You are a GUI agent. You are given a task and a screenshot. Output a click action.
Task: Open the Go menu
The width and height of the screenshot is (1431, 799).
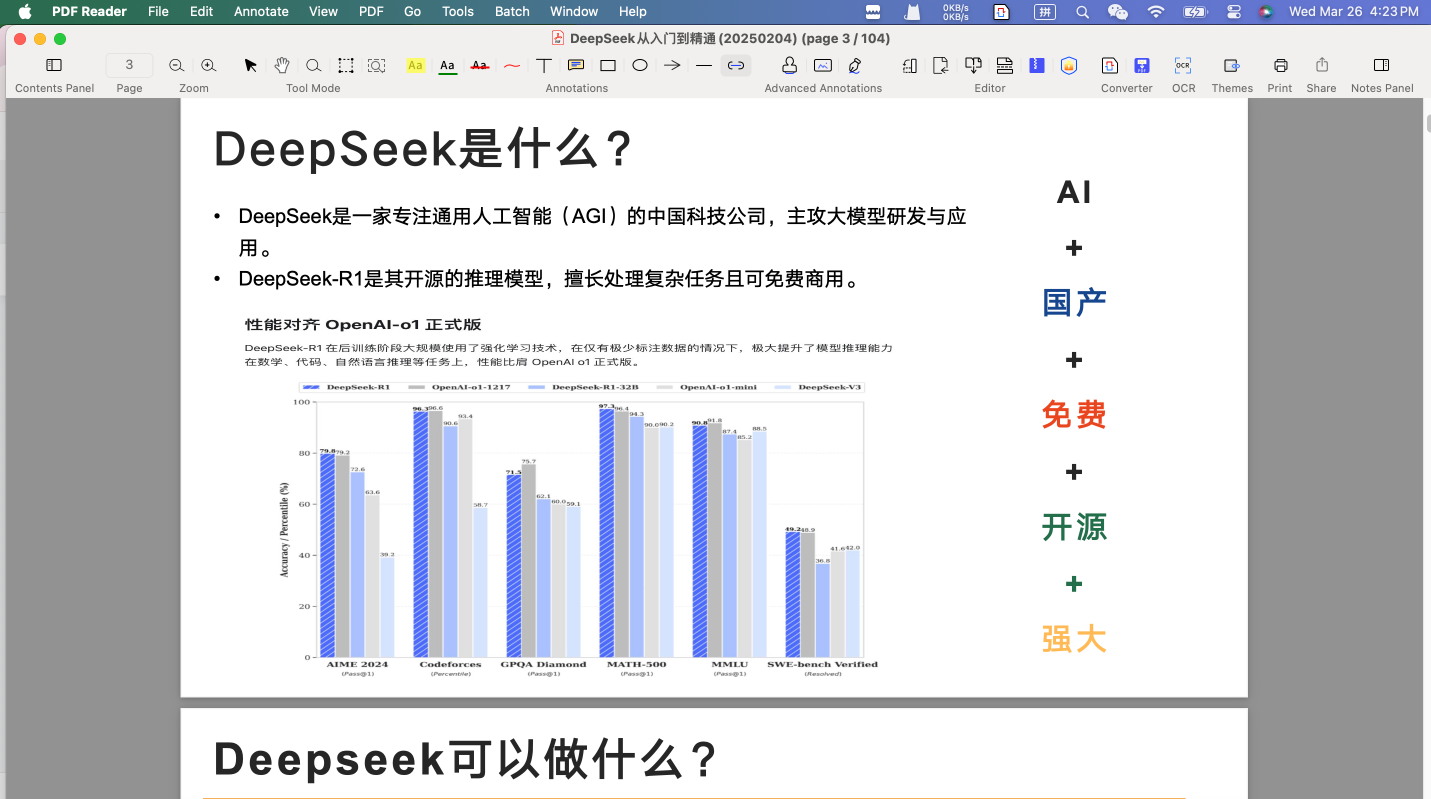coord(413,11)
